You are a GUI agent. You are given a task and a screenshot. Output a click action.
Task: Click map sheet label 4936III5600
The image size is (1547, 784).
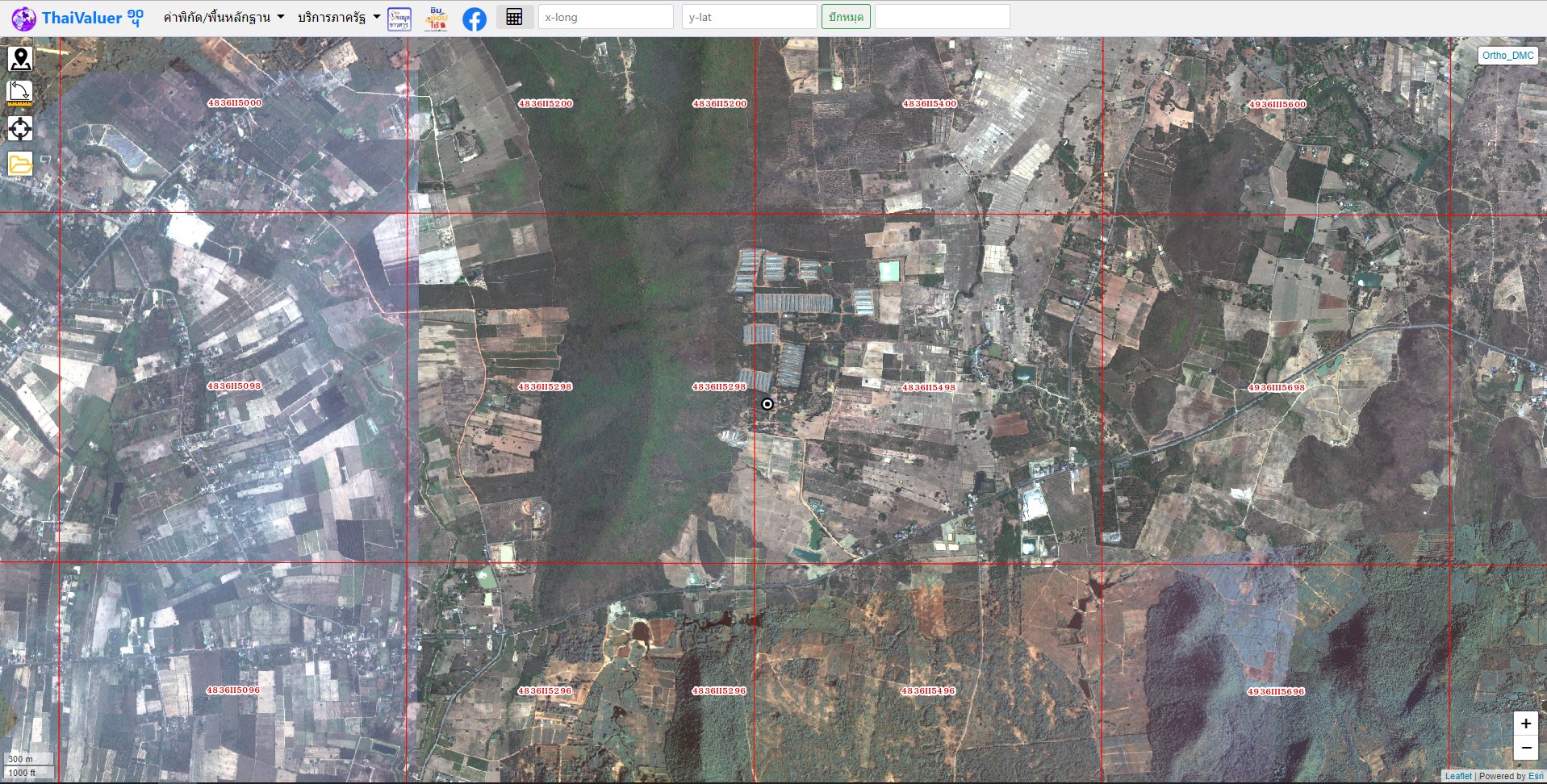(x=1277, y=105)
